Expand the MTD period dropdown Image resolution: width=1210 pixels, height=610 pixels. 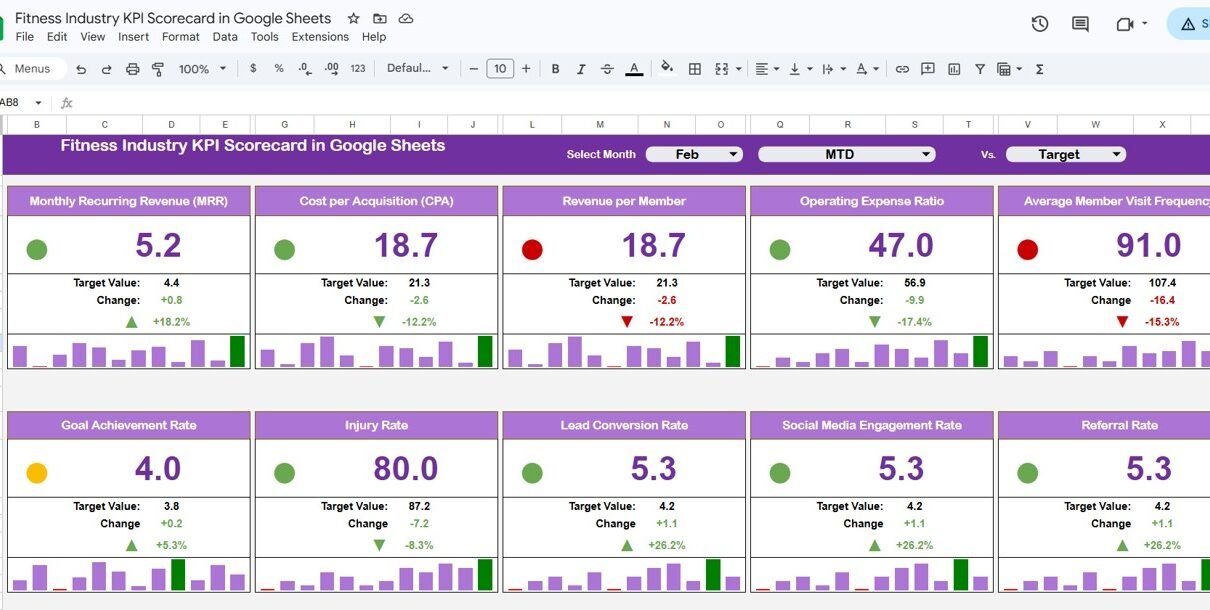[846, 154]
